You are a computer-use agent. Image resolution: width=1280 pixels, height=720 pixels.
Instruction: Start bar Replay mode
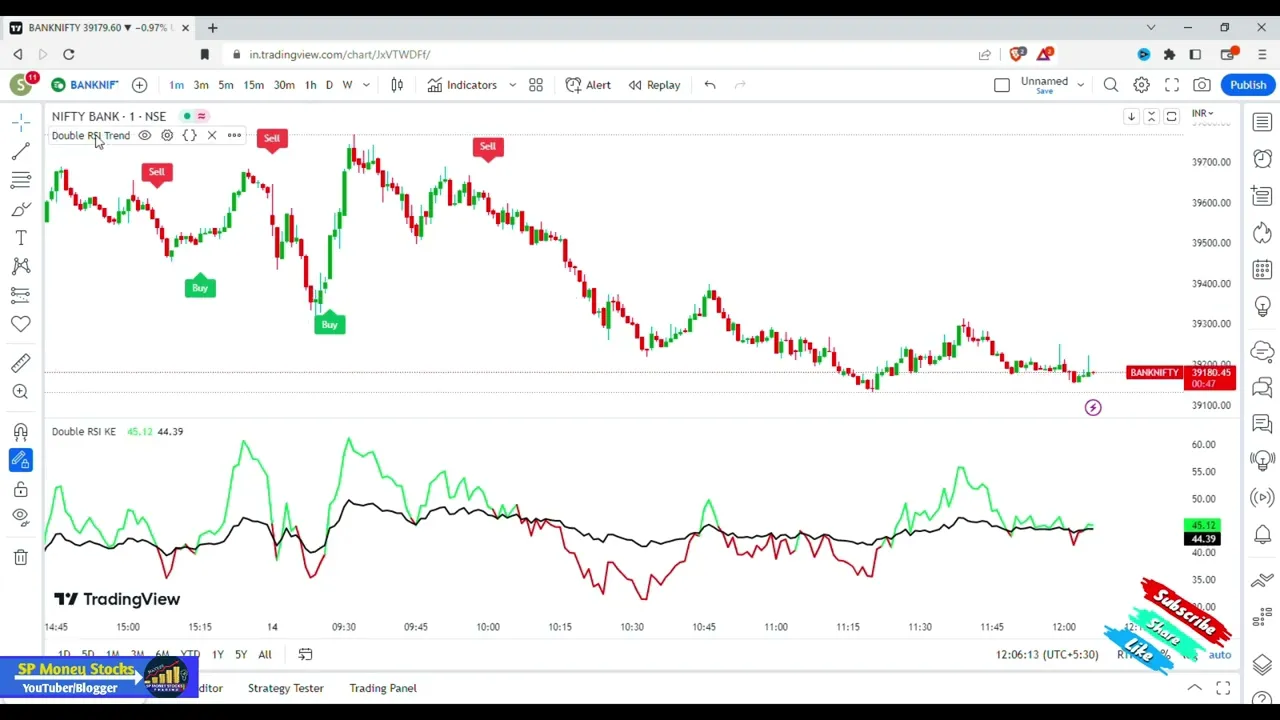pyautogui.click(x=654, y=85)
